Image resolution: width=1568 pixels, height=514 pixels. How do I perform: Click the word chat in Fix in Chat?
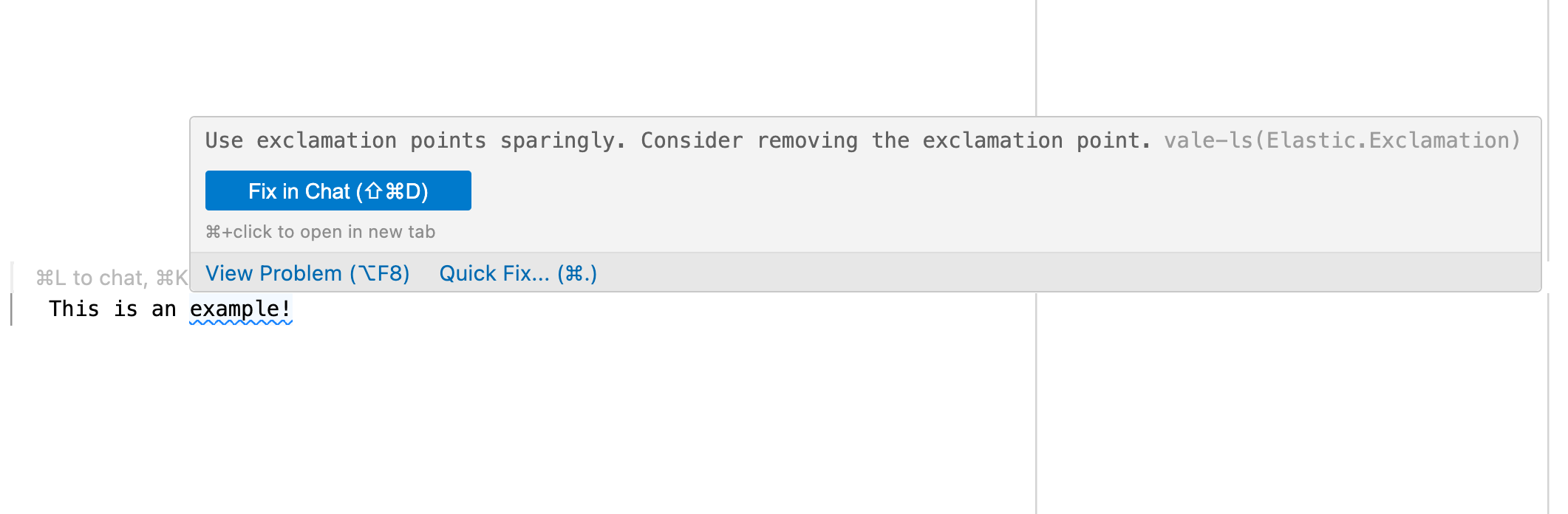(x=327, y=191)
